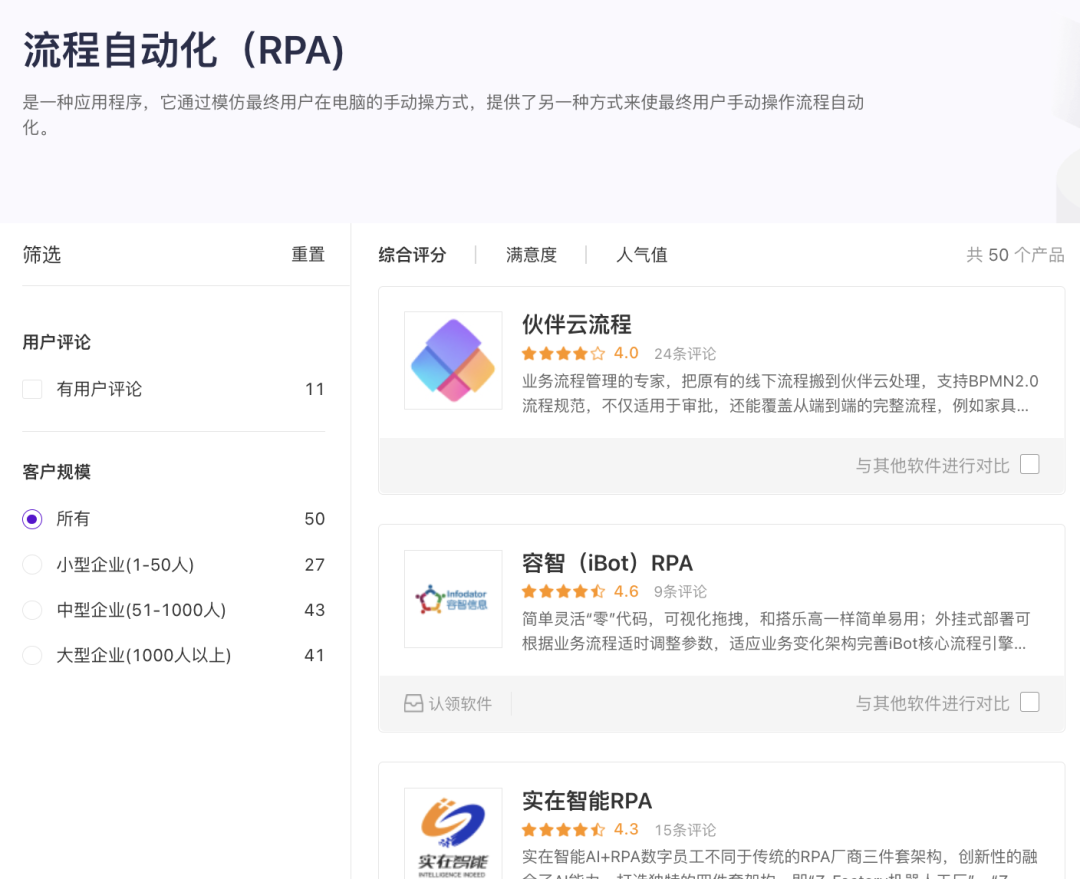Sort products by 综合评分 tab

click(412, 255)
